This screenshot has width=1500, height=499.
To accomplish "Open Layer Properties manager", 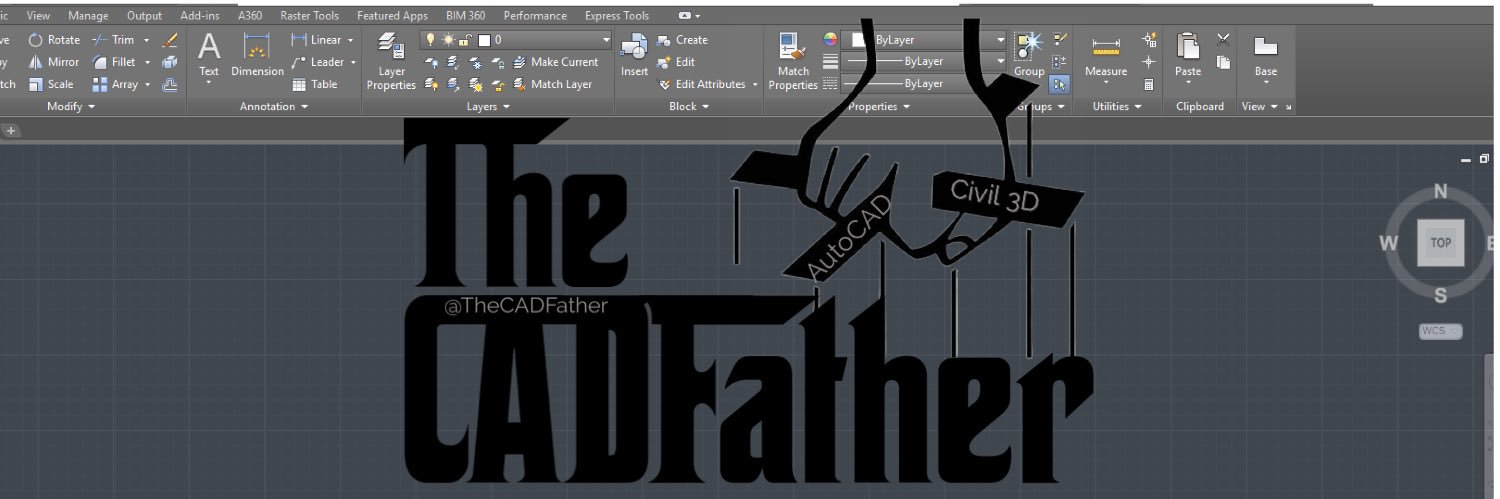I will [x=391, y=61].
